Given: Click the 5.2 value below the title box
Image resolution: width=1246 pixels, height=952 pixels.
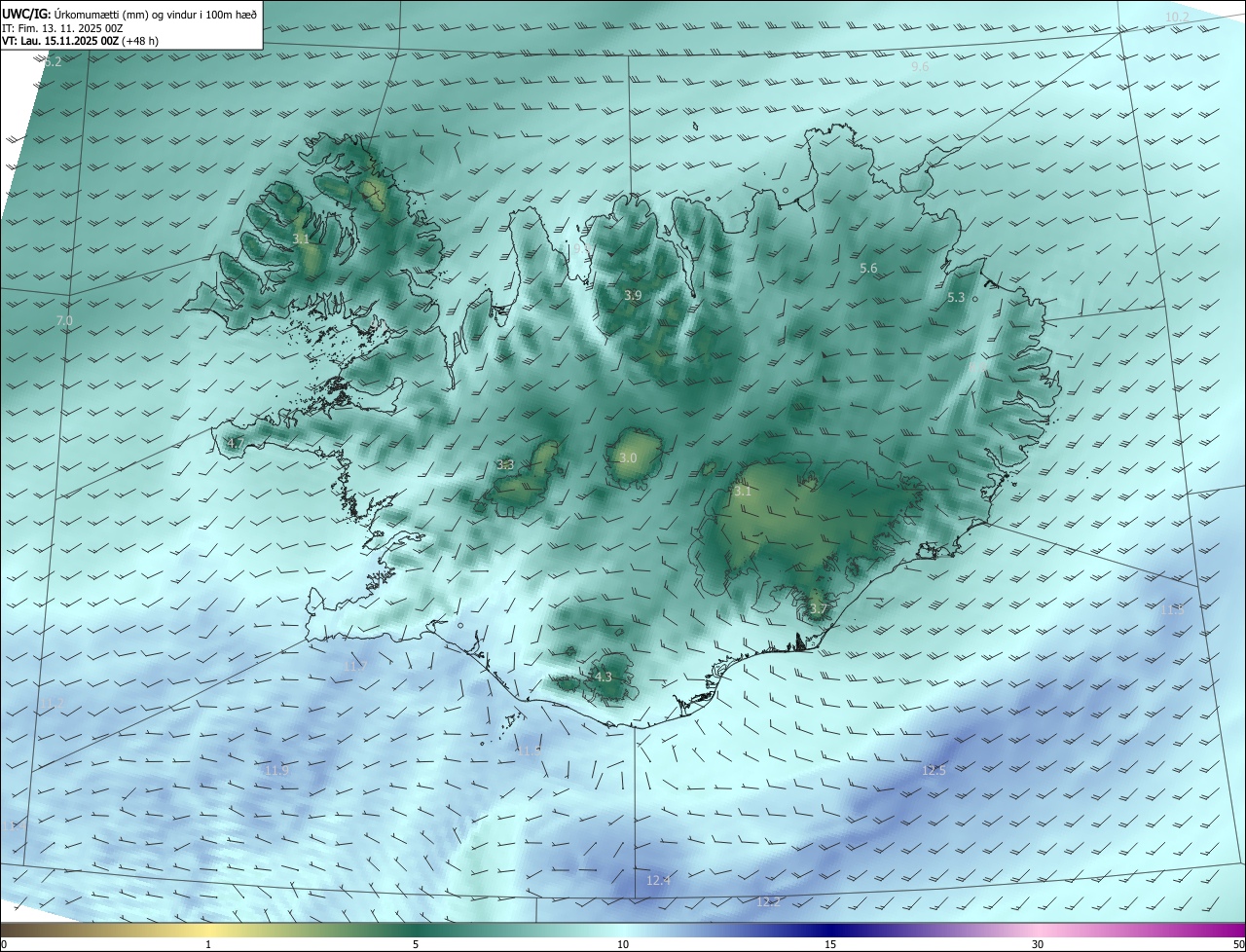Looking at the screenshot, I should [53, 62].
